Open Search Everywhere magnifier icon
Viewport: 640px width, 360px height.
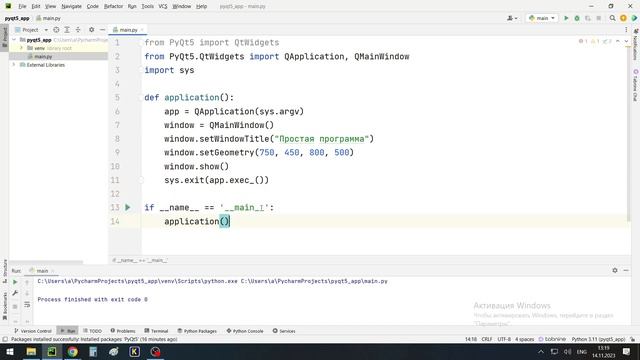(x=612, y=18)
